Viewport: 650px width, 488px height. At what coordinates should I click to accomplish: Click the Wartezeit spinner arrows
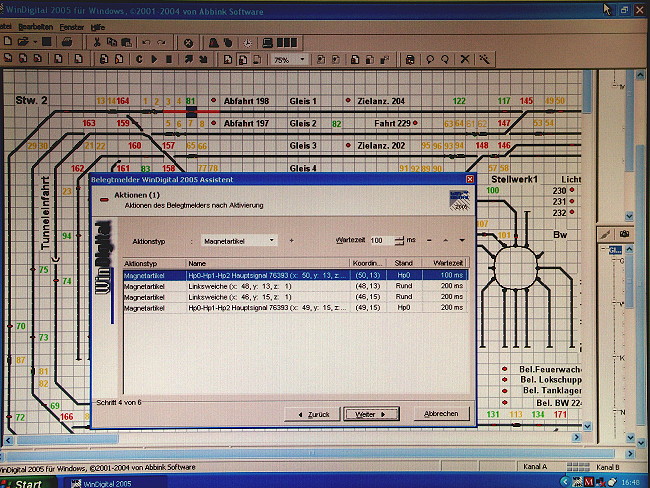(399, 240)
